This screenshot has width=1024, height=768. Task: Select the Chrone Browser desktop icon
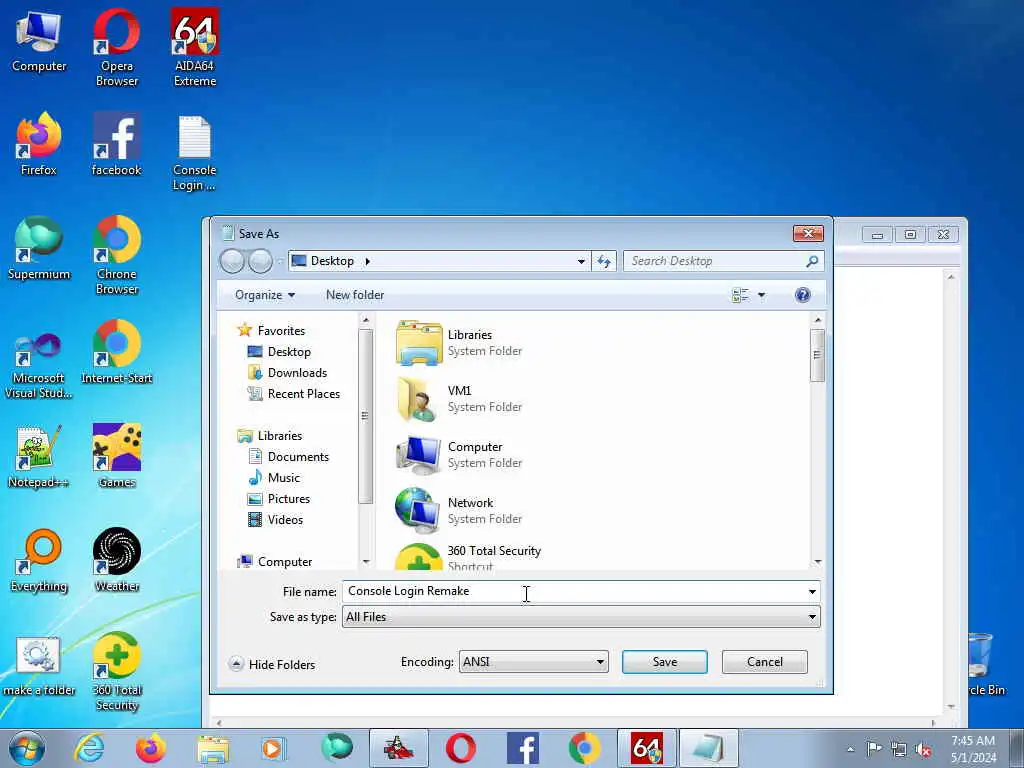[116, 256]
